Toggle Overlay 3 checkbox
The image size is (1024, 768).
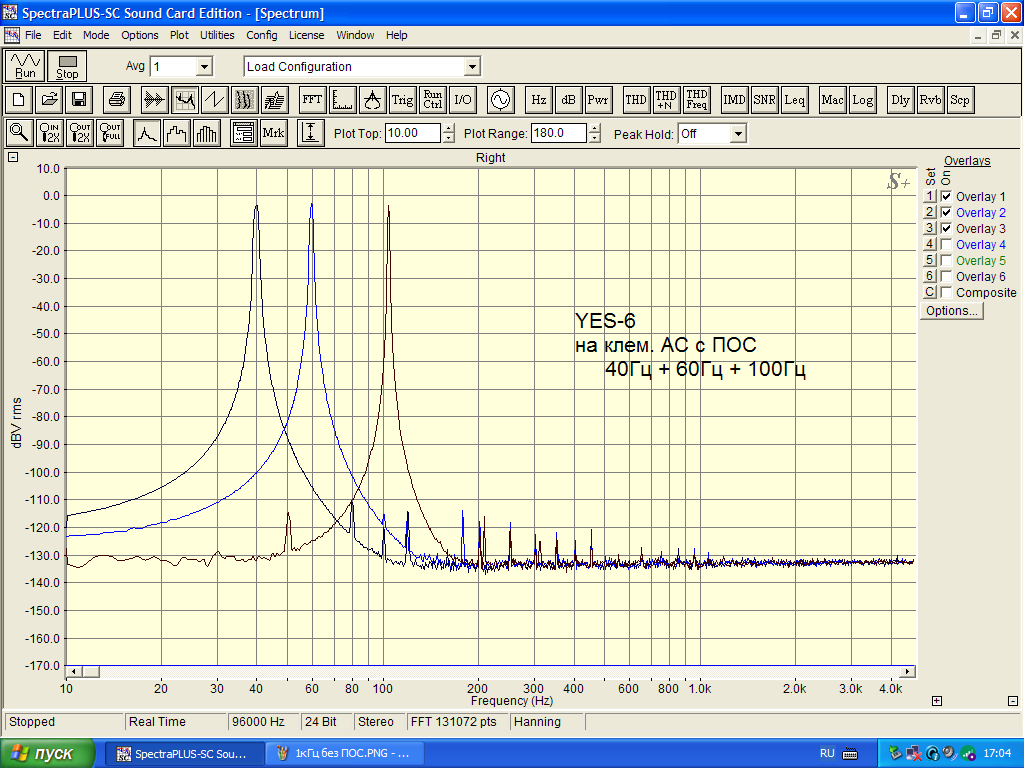coord(946,229)
